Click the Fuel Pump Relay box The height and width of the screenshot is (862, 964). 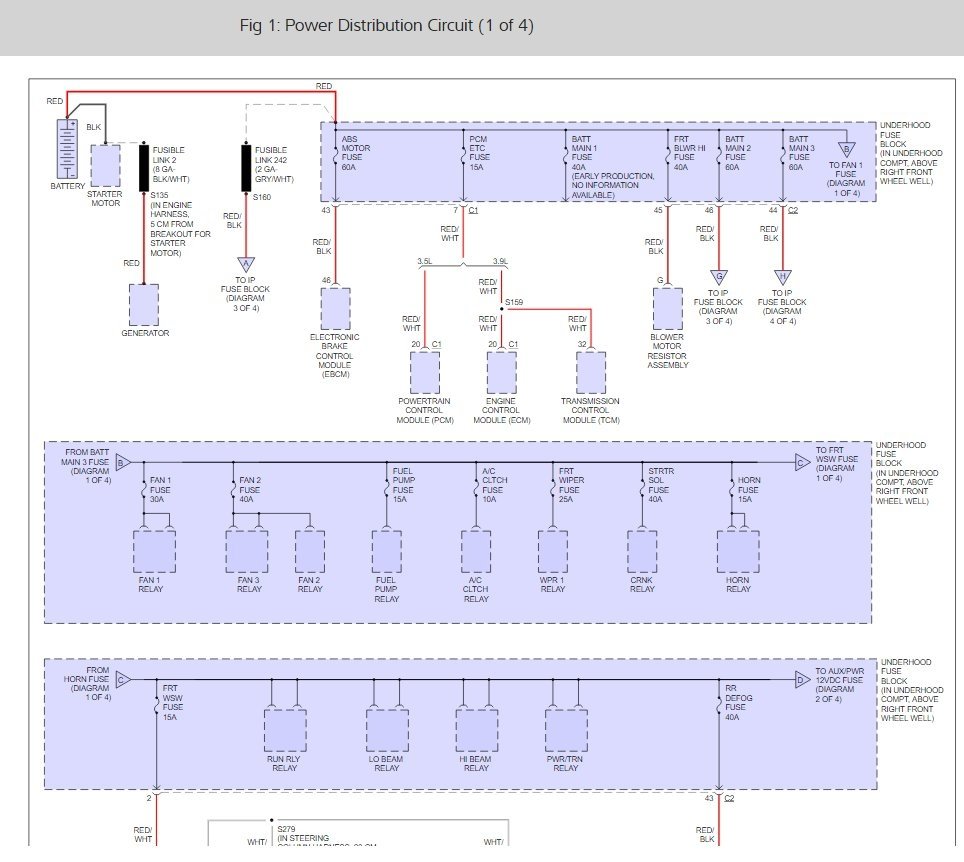coord(387,552)
